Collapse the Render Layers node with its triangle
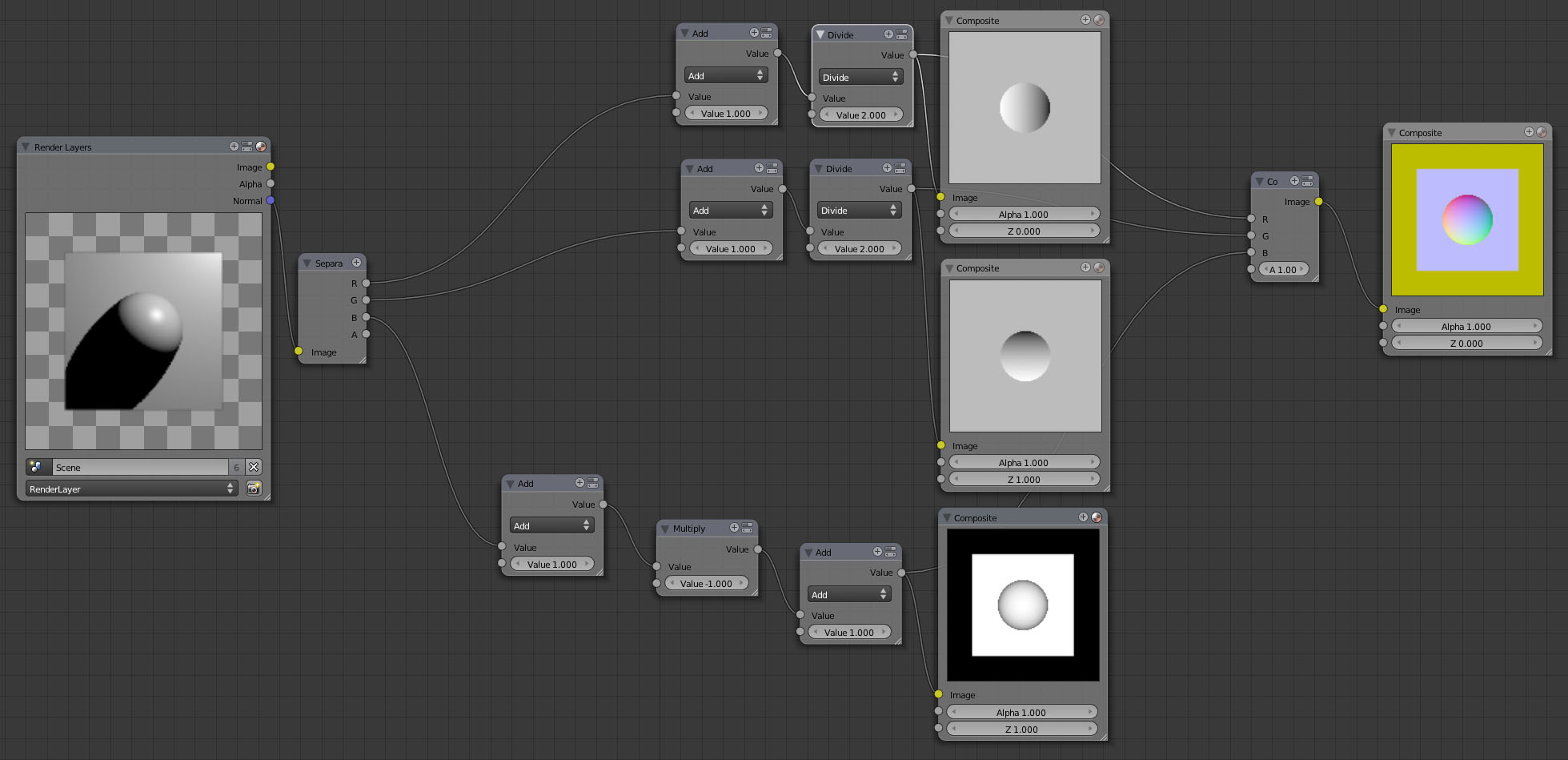The image size is (1568, 760). click(26, 147)
